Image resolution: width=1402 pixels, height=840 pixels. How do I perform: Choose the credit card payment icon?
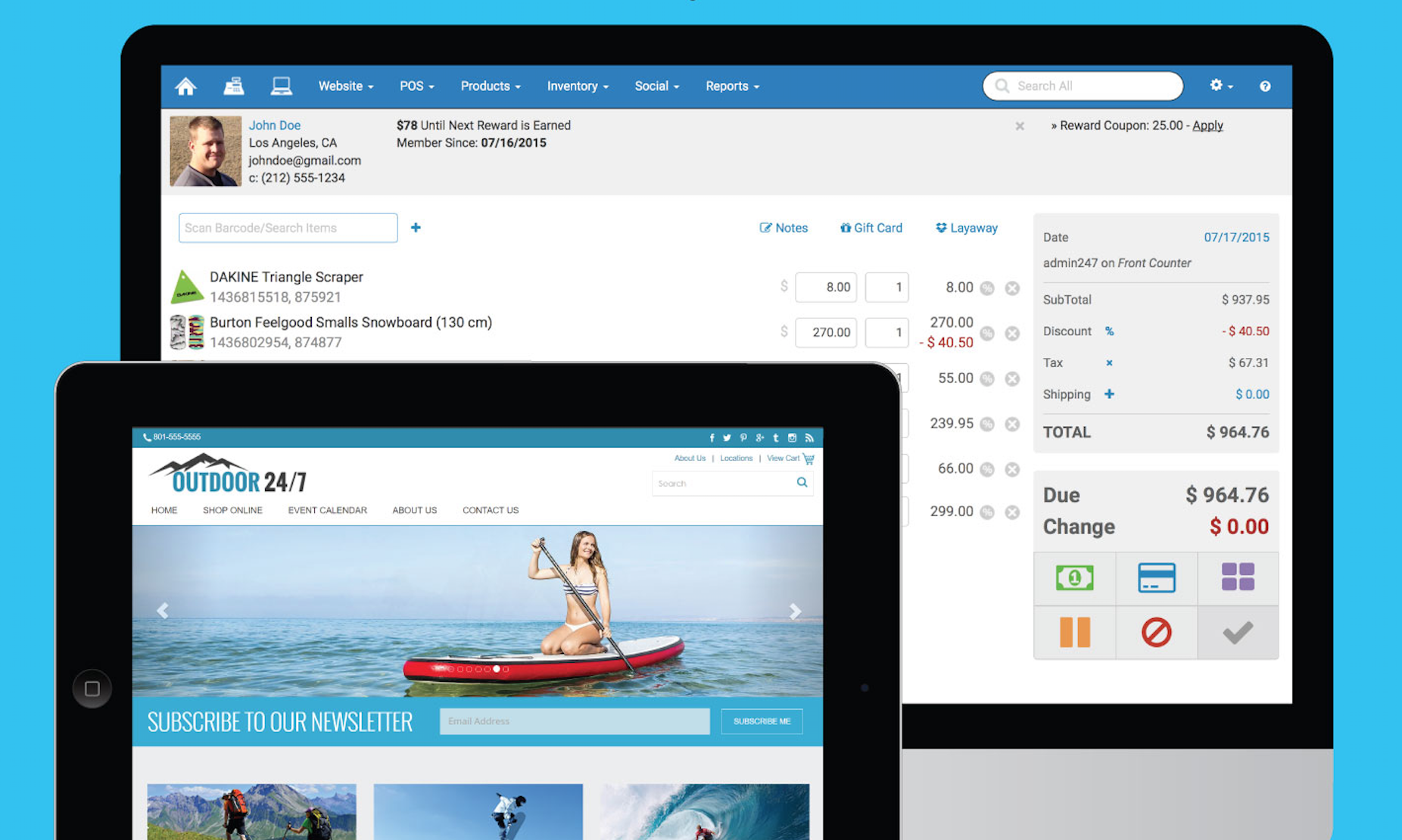click(1156, 578)
